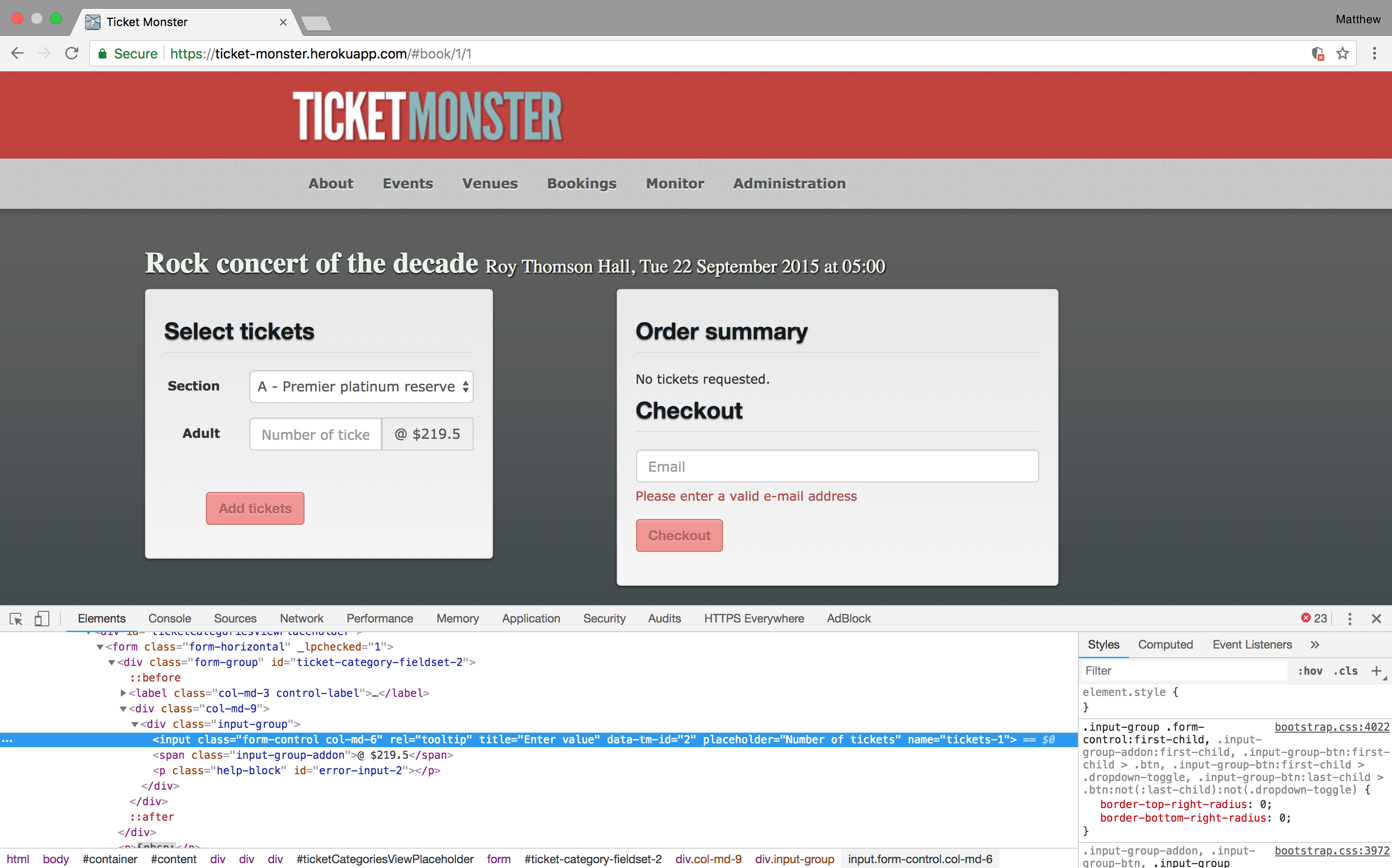
Task: Collapse the form-horizontal form node
Action: click(100, 647)
